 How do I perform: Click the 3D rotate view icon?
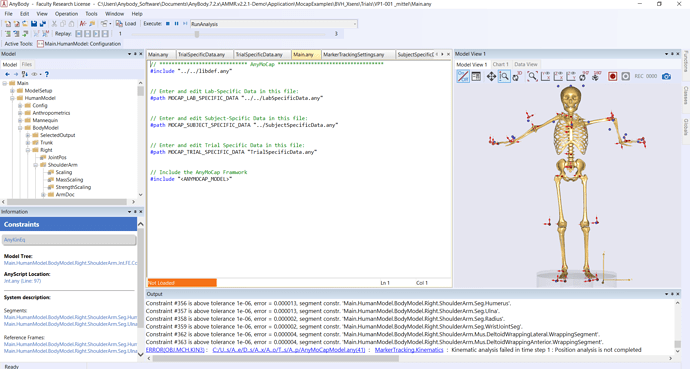click(518, 77)
